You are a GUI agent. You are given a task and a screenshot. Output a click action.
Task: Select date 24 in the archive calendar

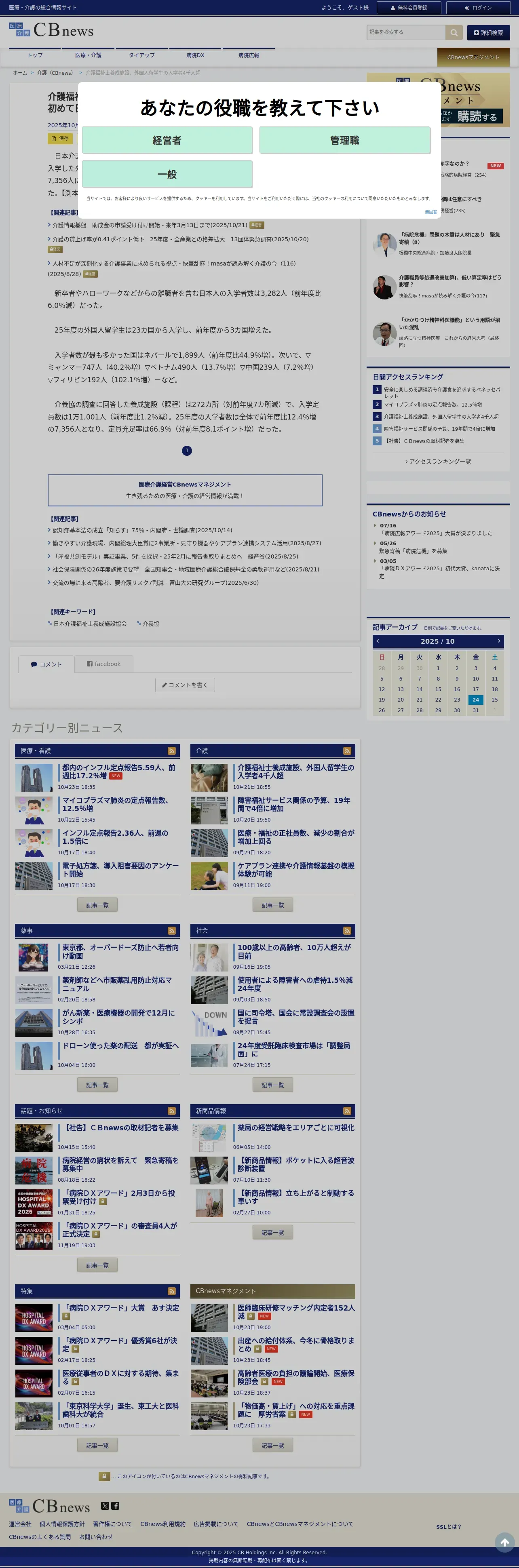pyautogui.click(x=476, y=700)
